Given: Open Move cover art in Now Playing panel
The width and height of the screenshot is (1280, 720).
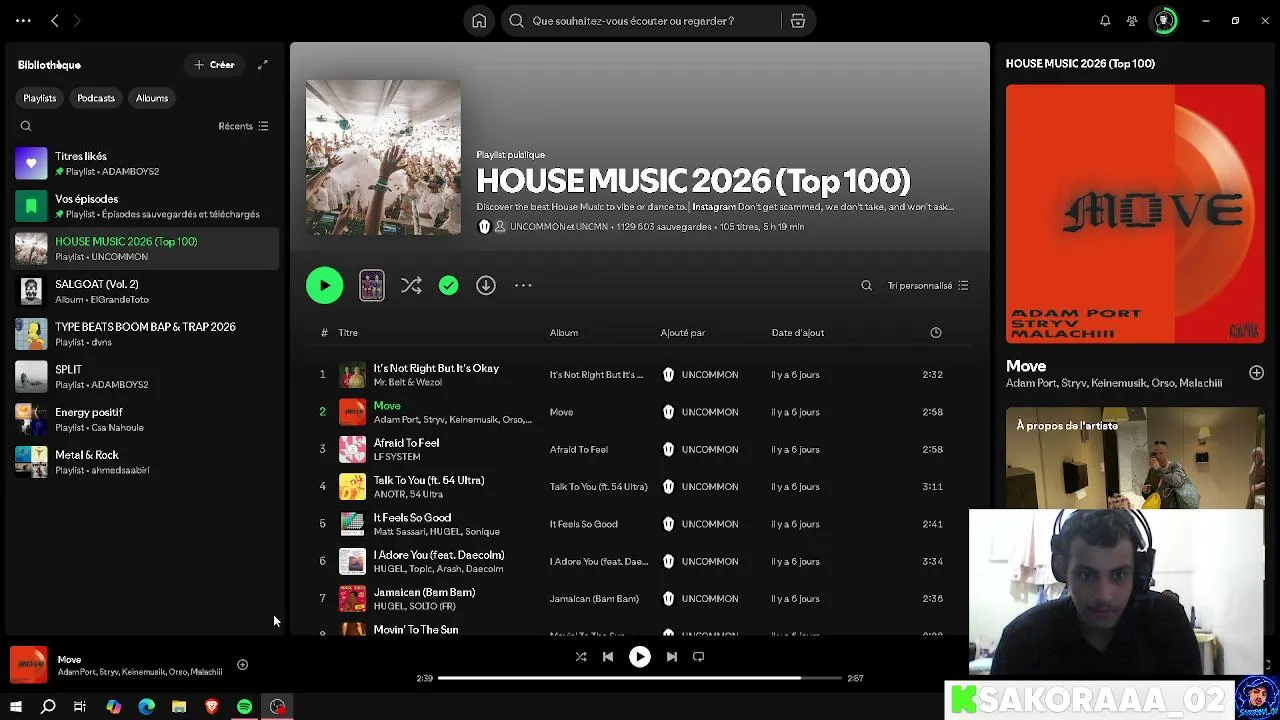Looking at the screenshot, I should click(x=1135, y=214).
